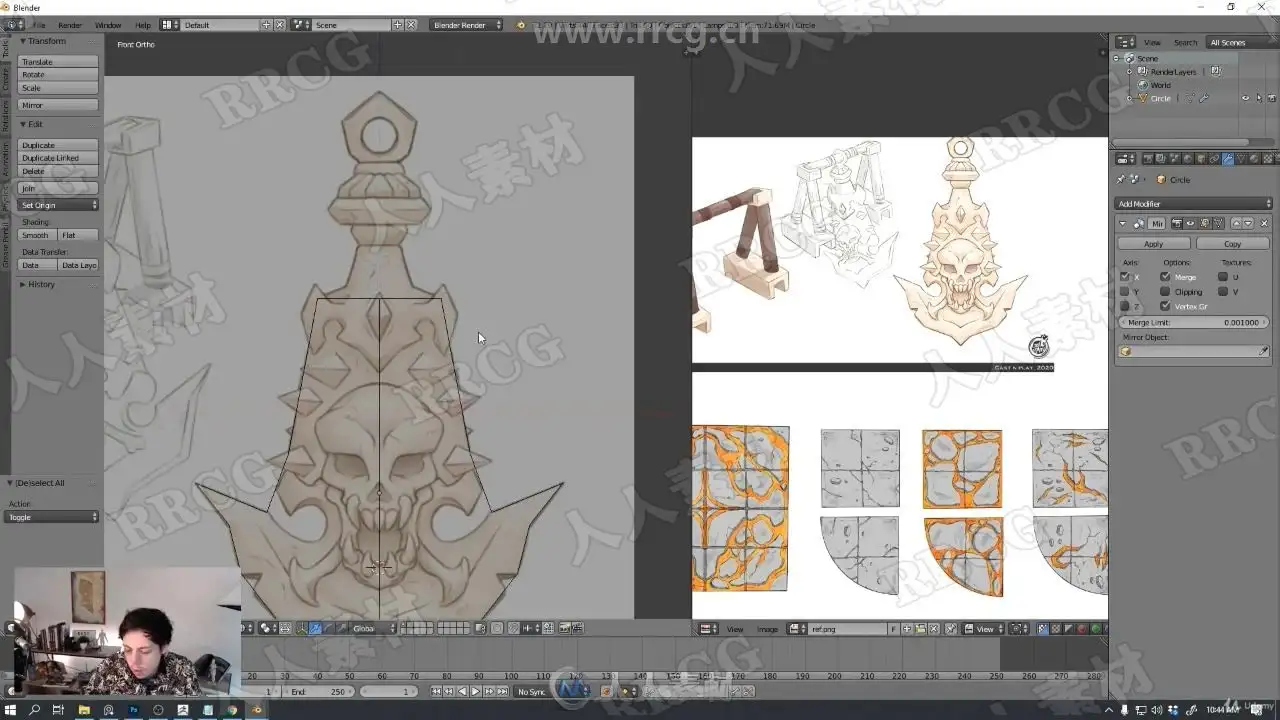Remove the Mirror modifier with X icon

point(1264,223)
